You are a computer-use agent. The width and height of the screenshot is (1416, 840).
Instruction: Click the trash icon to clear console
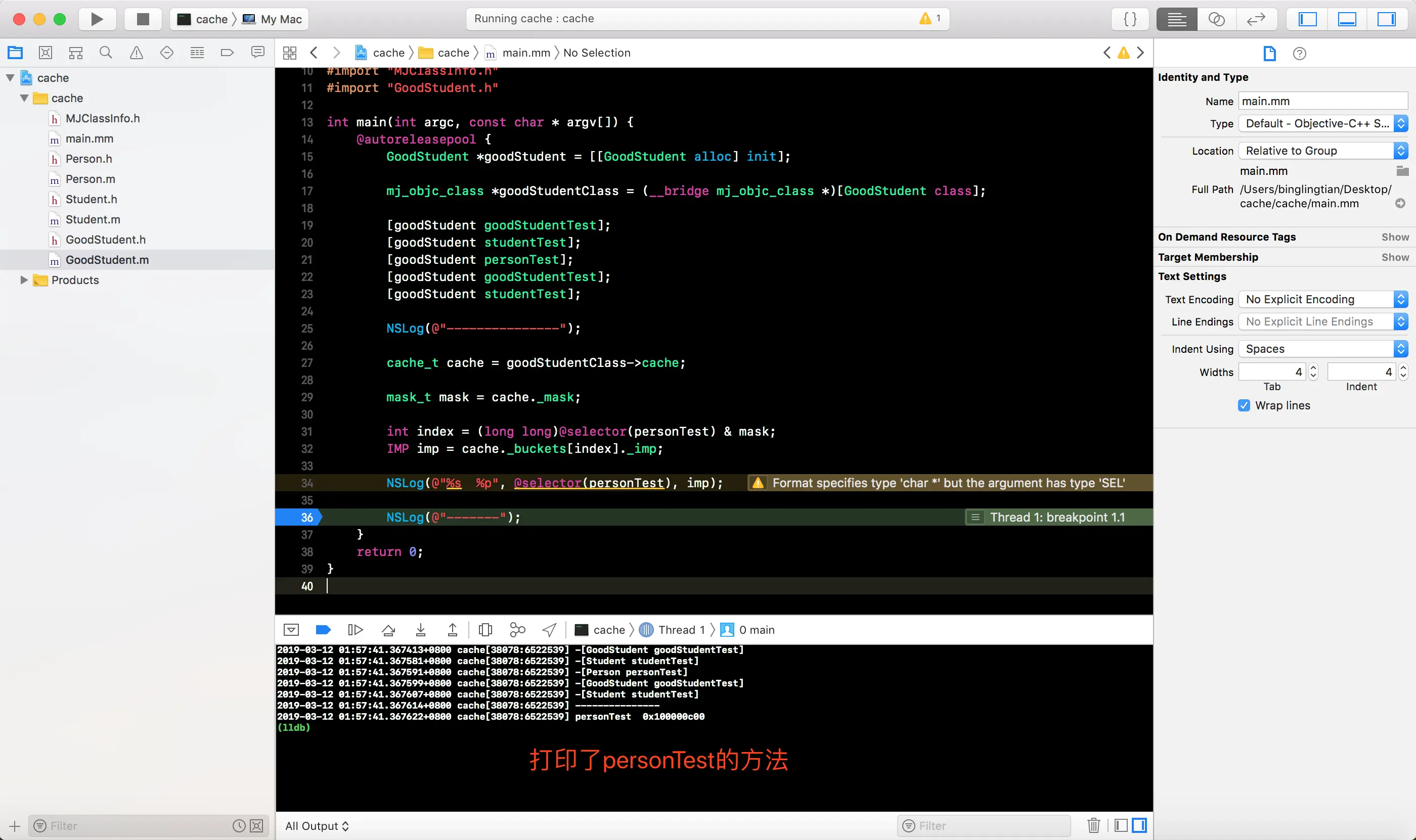(x=1093, y=825)
